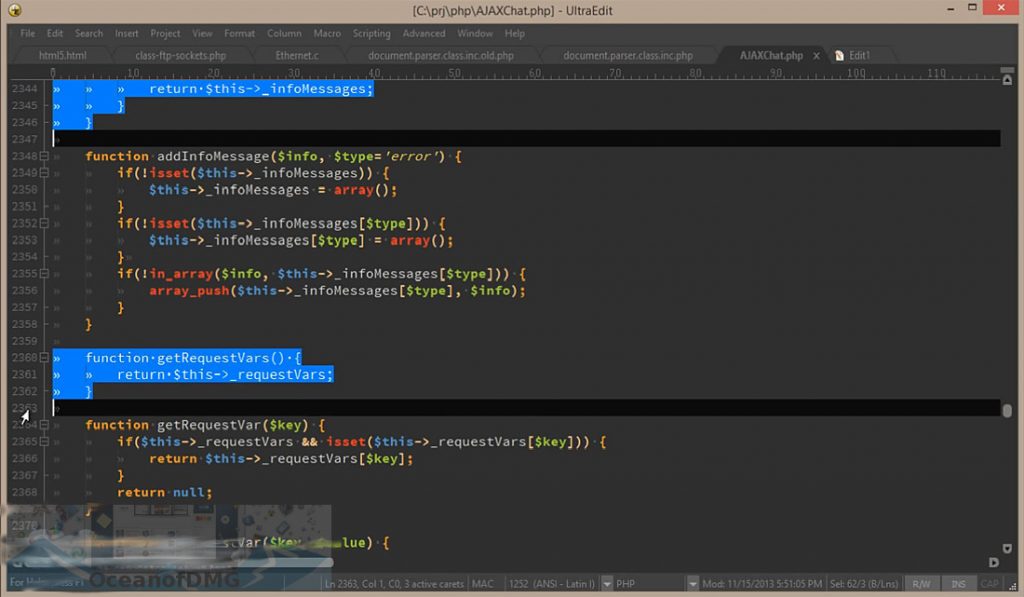Open the PHP syntax highlighting dropdown
1024x597 pixels.
[x=692, y=583]
